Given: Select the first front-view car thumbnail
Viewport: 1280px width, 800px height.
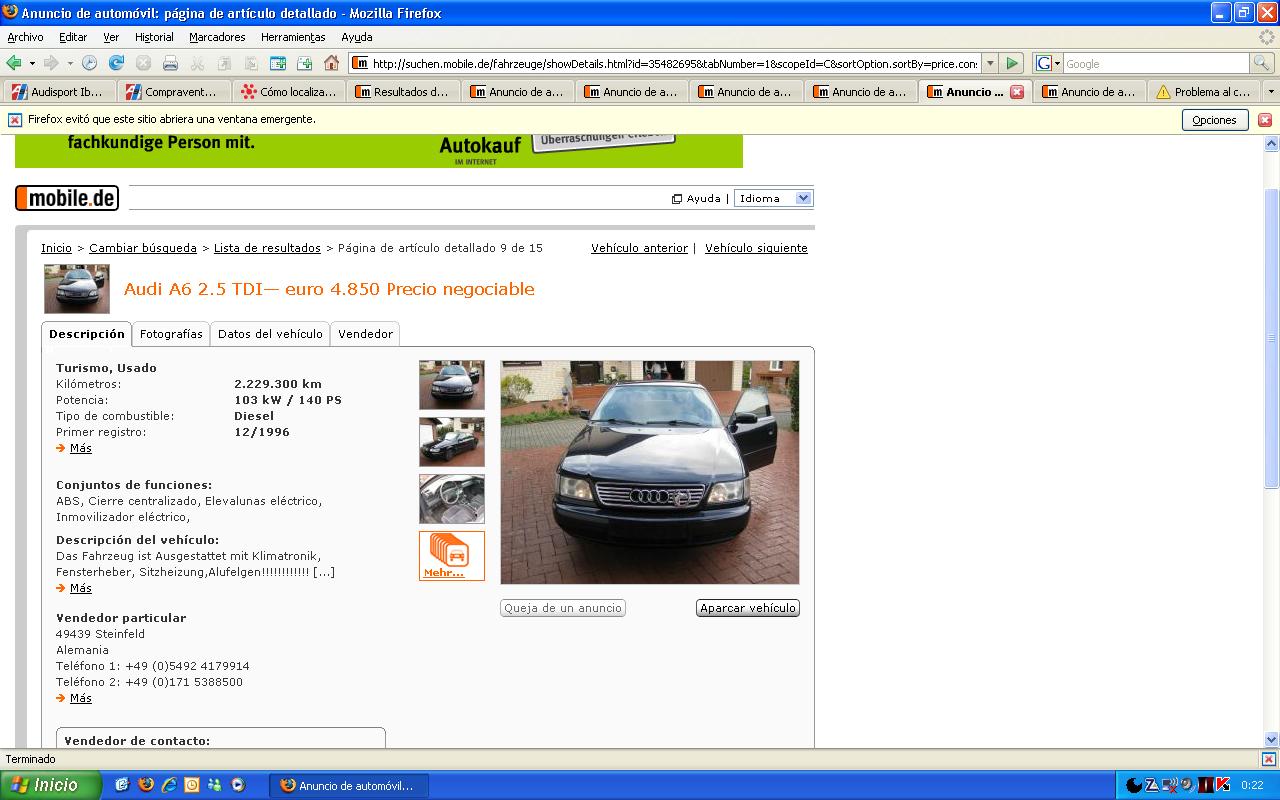Looking at the screenshot, I should [452, 385].
